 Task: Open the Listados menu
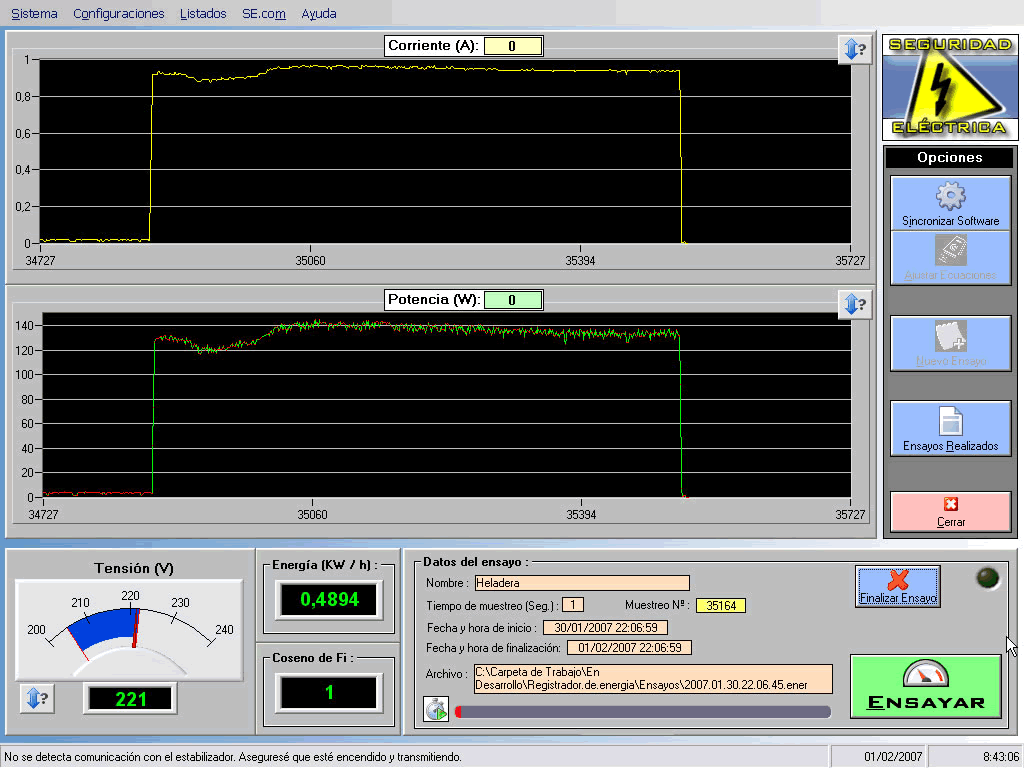pyautogui.click(x=203, y=14)
